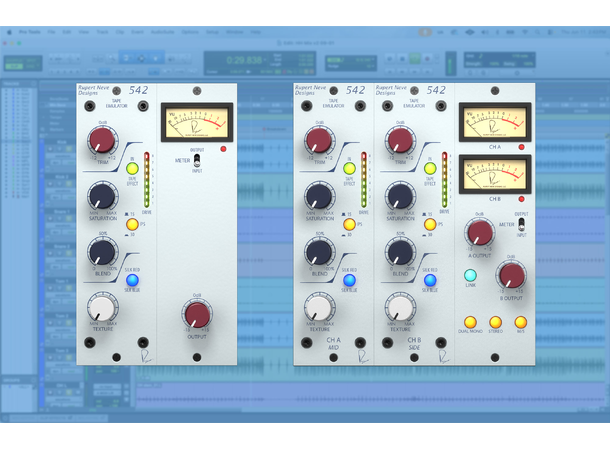The width and height of the screenshot is (610, 450).
Task: Open the Pro Tools application menu
Action: (x=30, y=32)
